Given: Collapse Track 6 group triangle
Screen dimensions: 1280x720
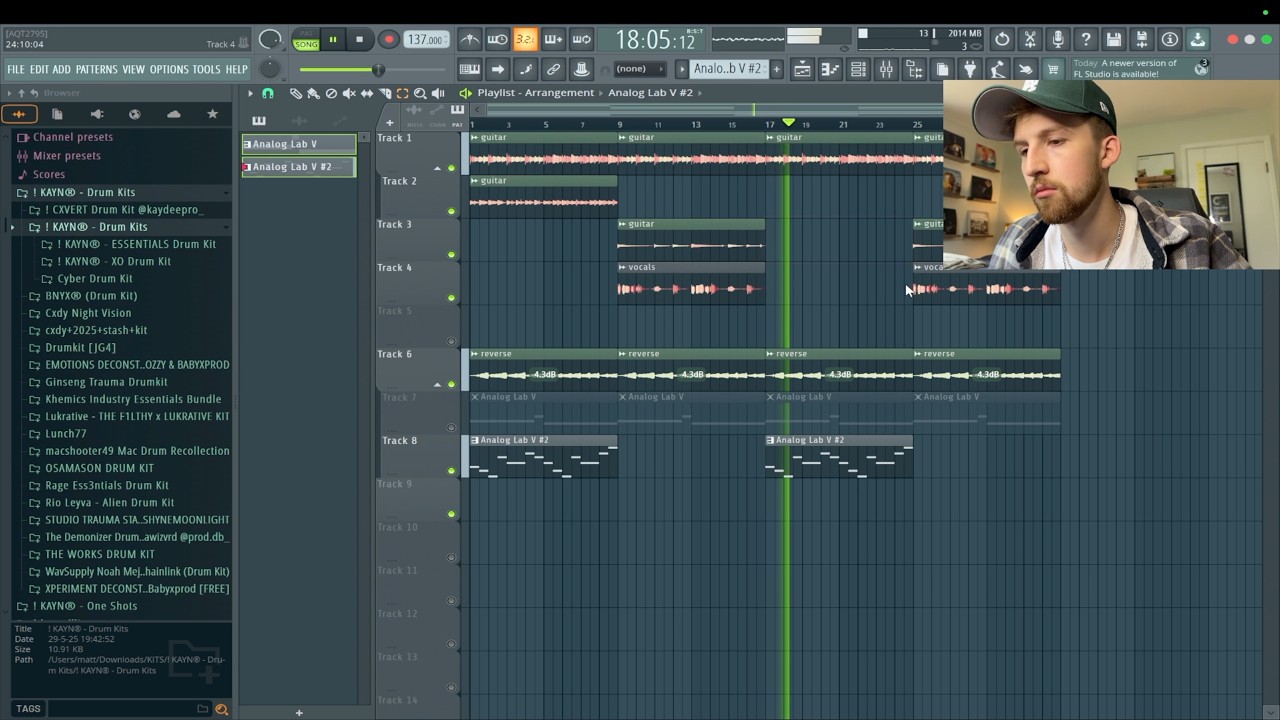Looking at the screenshot, I should point(437,384).
